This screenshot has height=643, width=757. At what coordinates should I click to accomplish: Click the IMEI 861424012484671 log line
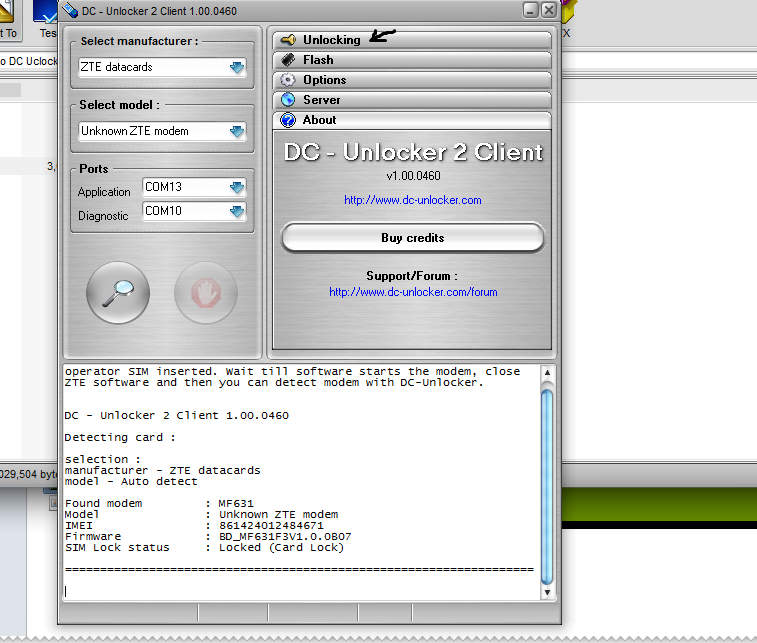(x=194, y=526)
